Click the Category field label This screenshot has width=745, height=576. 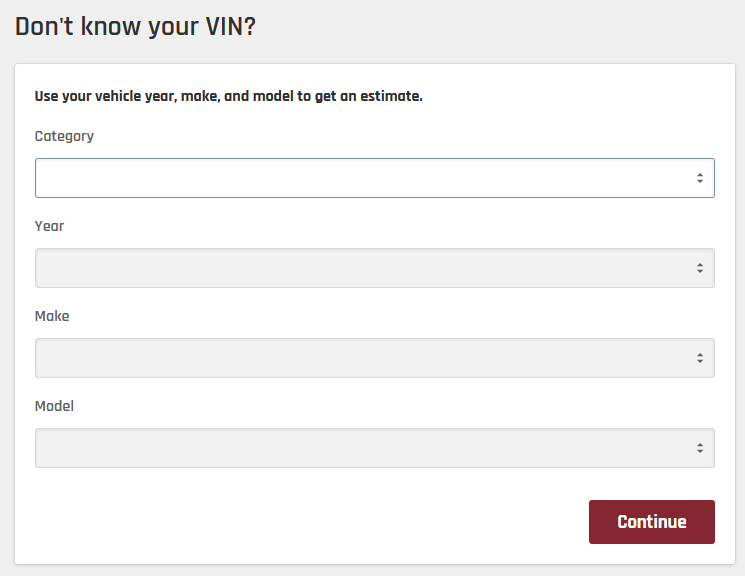pos(64,136)
